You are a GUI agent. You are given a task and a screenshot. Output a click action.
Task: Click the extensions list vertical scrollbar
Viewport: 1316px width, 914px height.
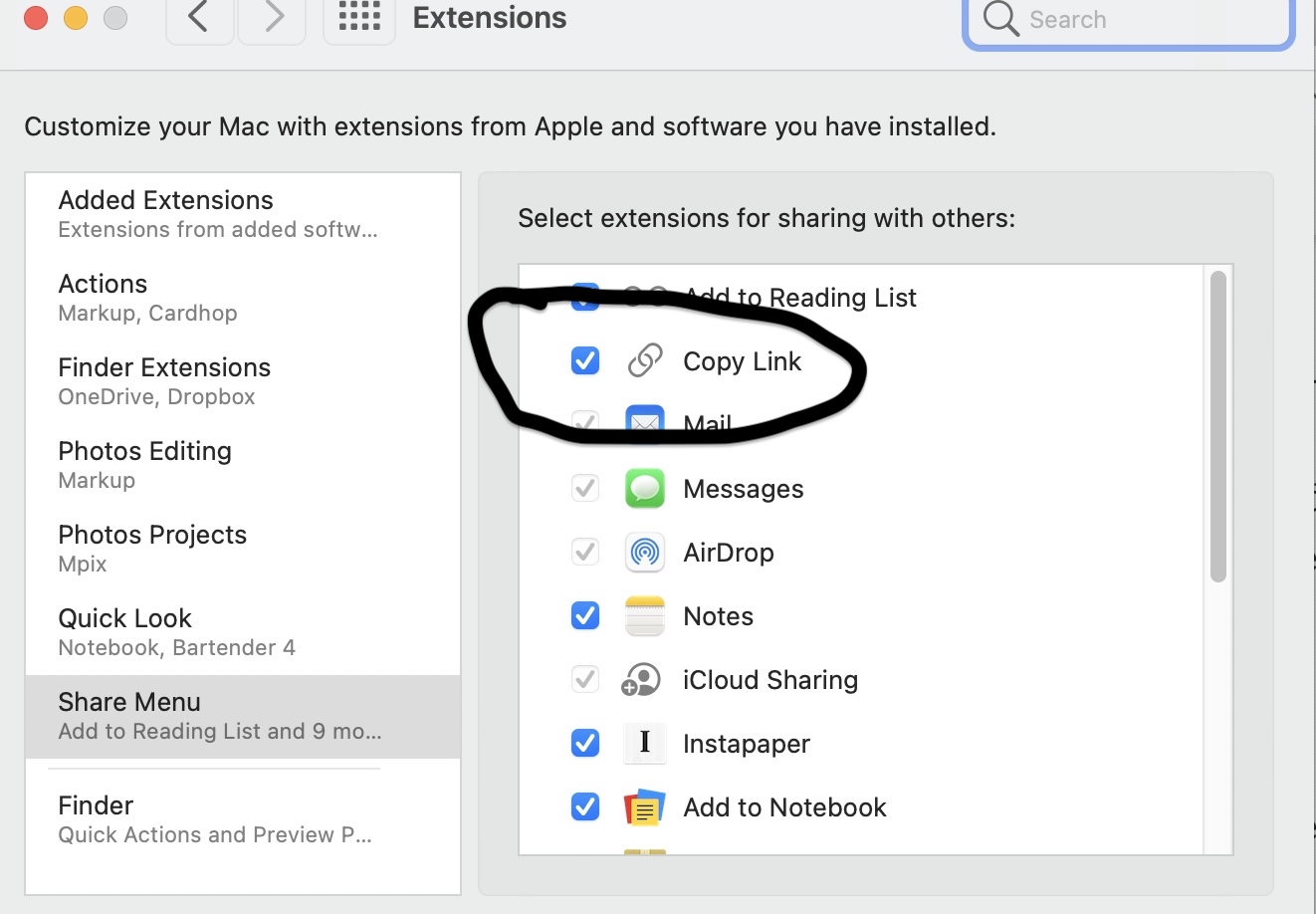[1218, 426]
